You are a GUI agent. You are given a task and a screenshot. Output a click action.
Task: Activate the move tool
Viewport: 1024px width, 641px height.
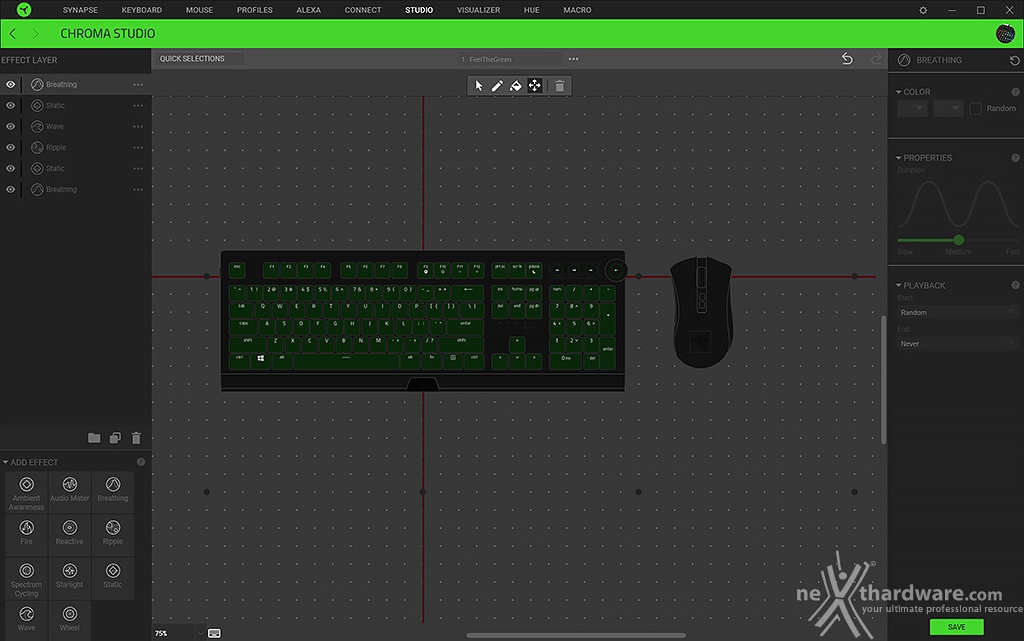point(534,86)
